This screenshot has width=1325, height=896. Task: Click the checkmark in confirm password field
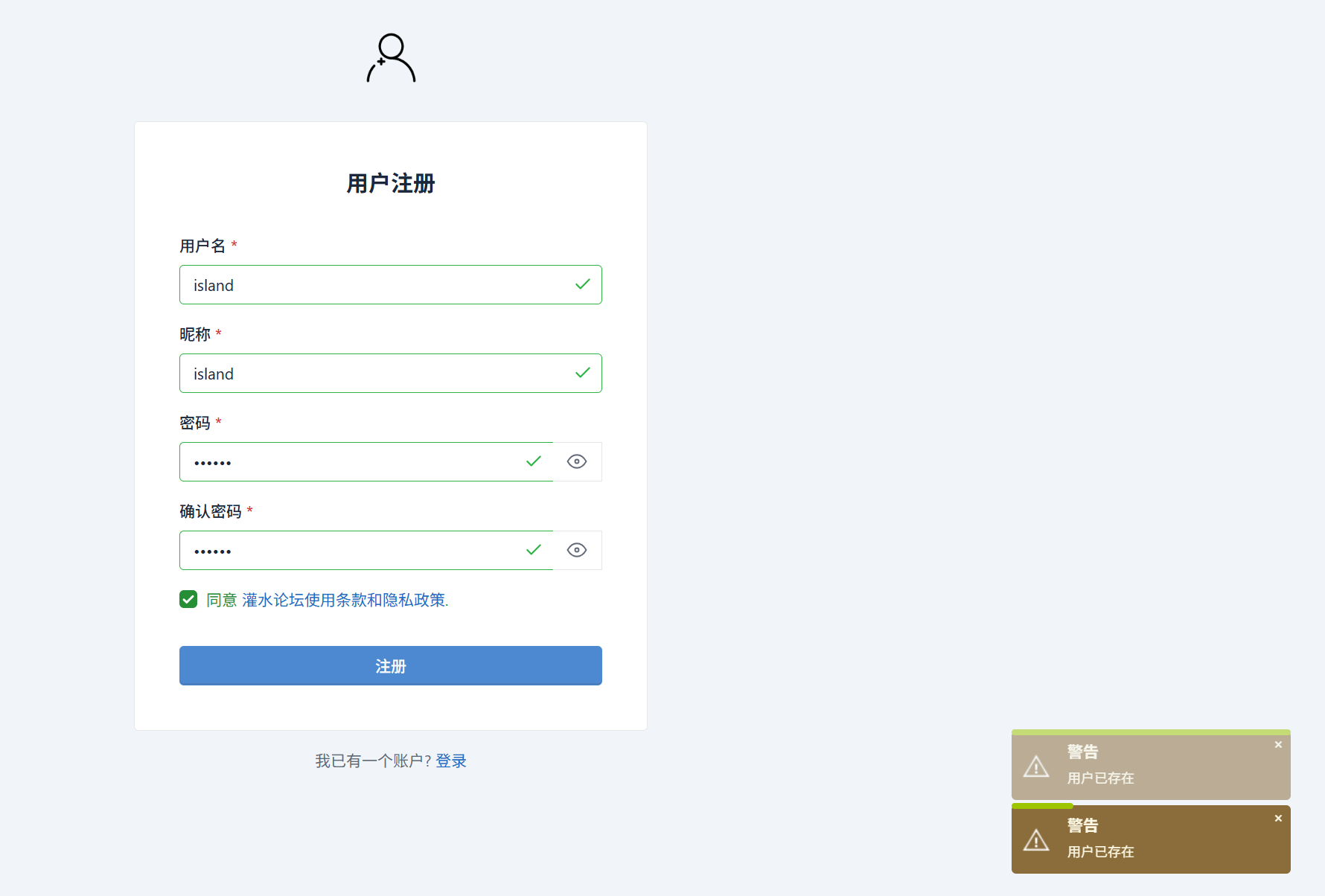pyautogui.click(x=534, y=550)
